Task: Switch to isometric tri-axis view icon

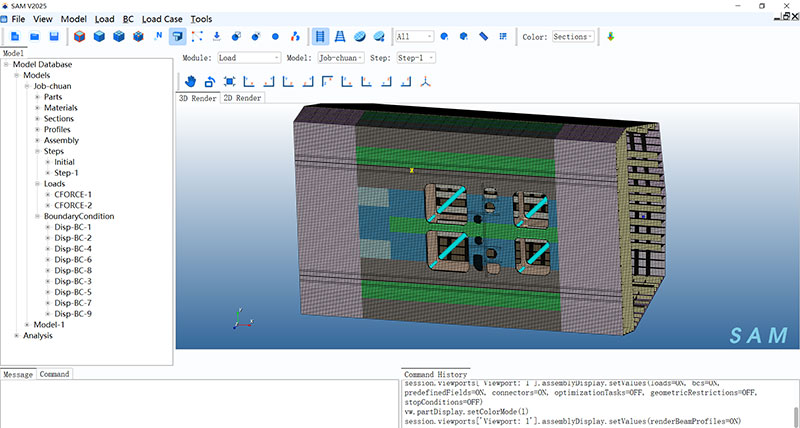Action: coord(426,82)
